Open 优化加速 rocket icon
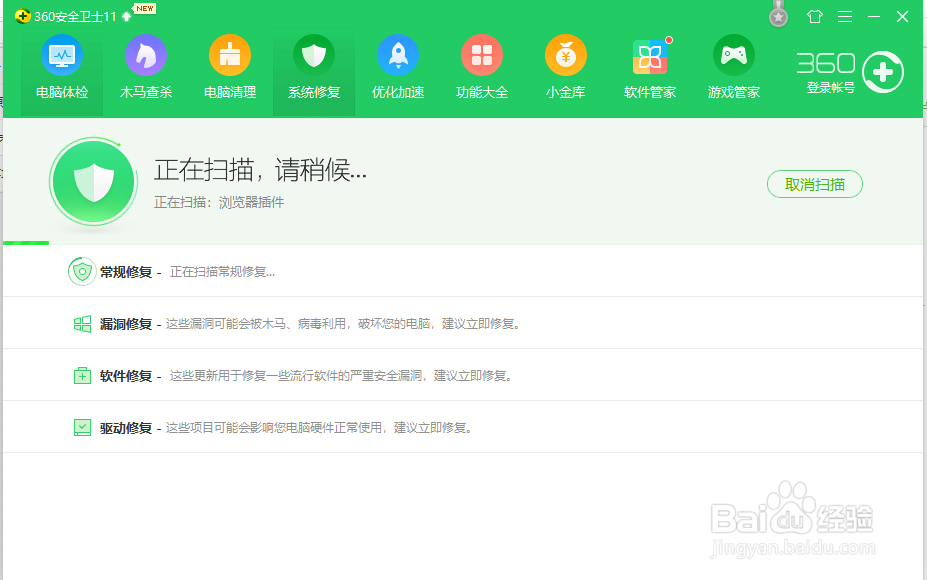Viewport: 927px width, 580px height. 398,55
